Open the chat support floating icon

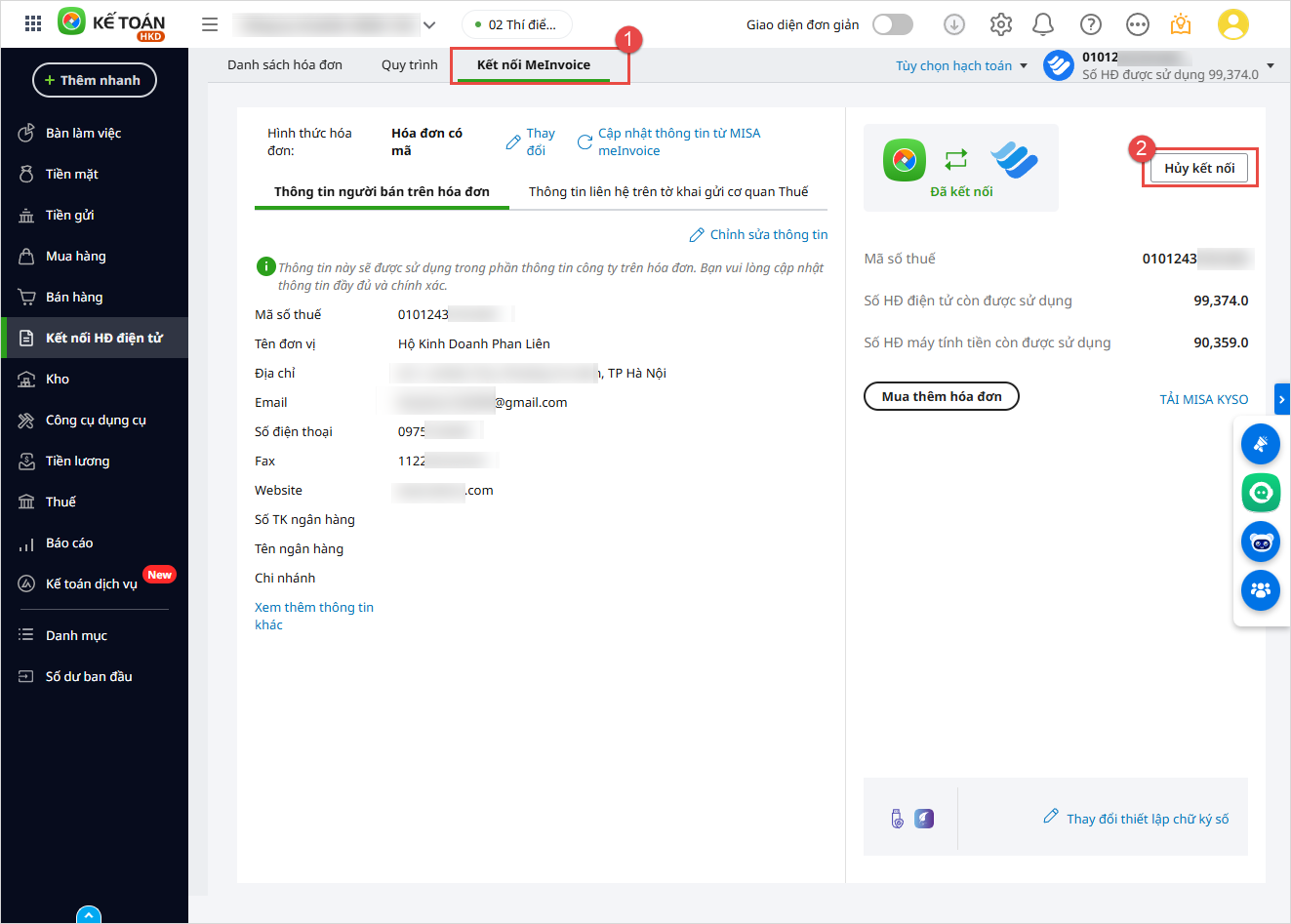pos(1260,492)
